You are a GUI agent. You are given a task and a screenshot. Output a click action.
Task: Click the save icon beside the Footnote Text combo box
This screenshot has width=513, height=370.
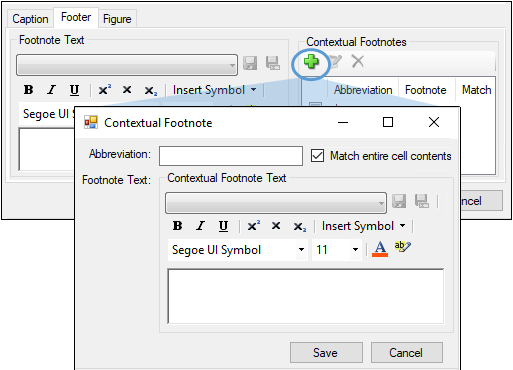pyautogui.click(x=250, y=63)
